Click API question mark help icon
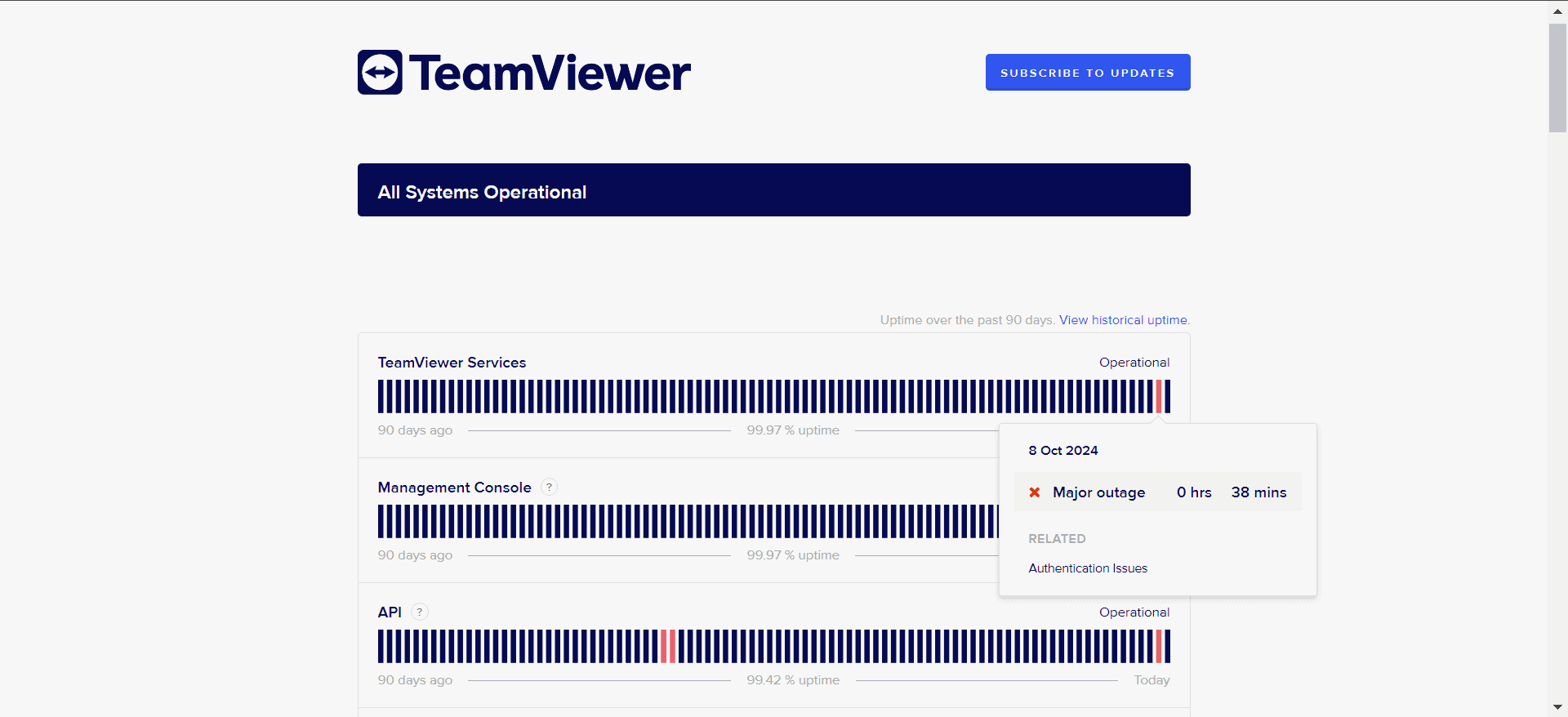This screenshot has width=1568, height=717. tap(420, 612)
